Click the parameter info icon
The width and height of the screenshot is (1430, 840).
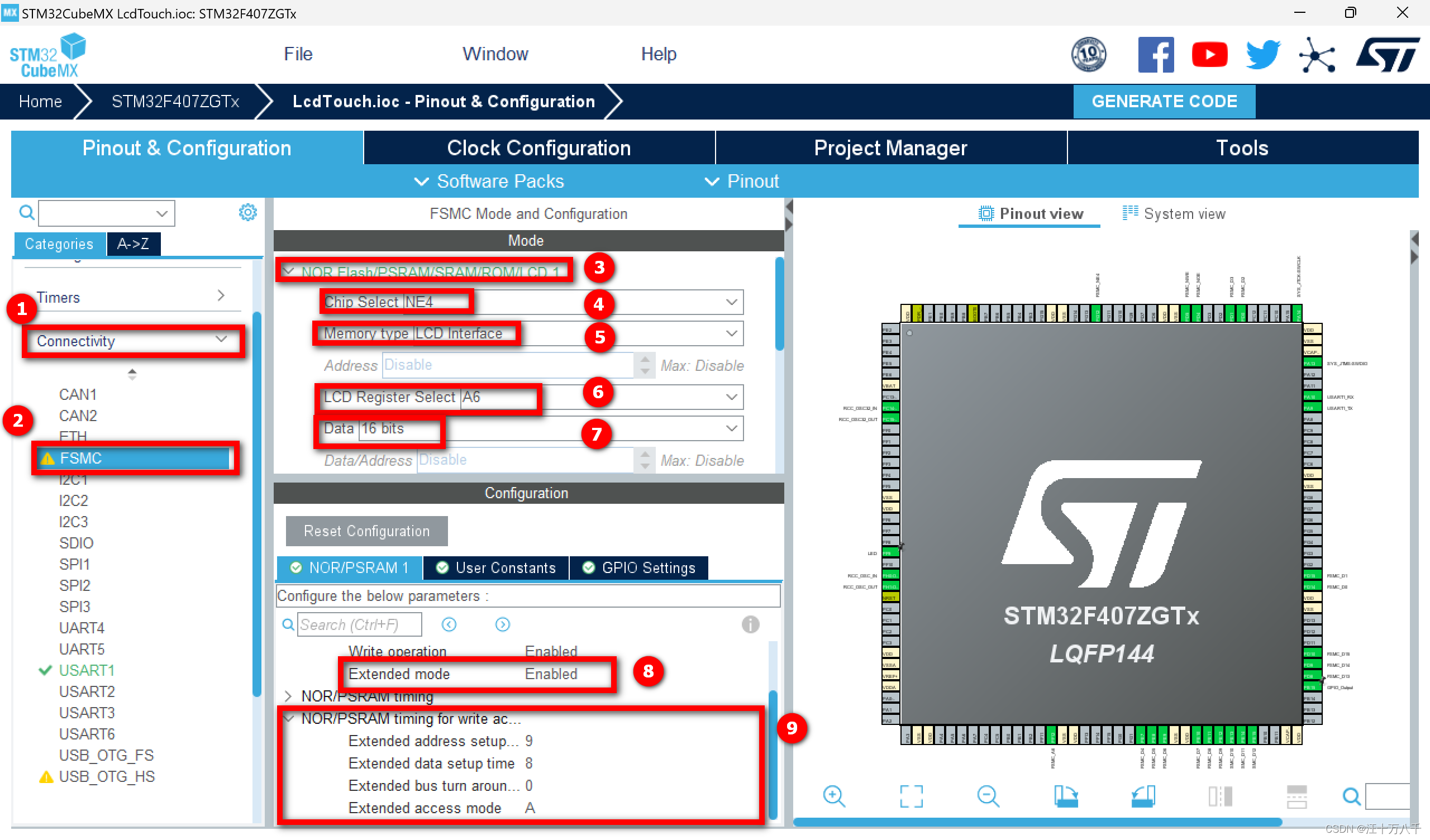pos(750,624)
